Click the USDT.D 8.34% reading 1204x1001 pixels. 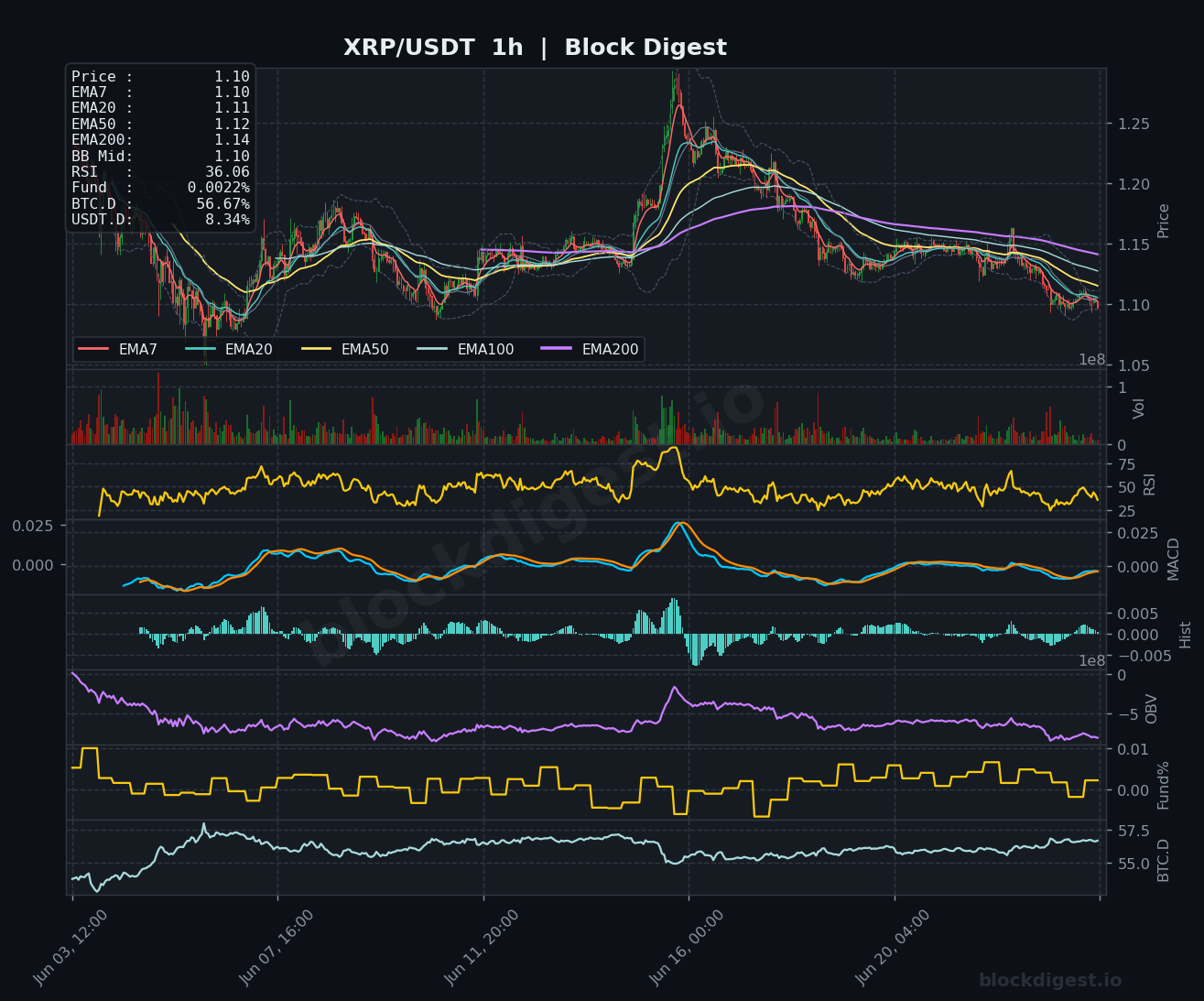160,220
